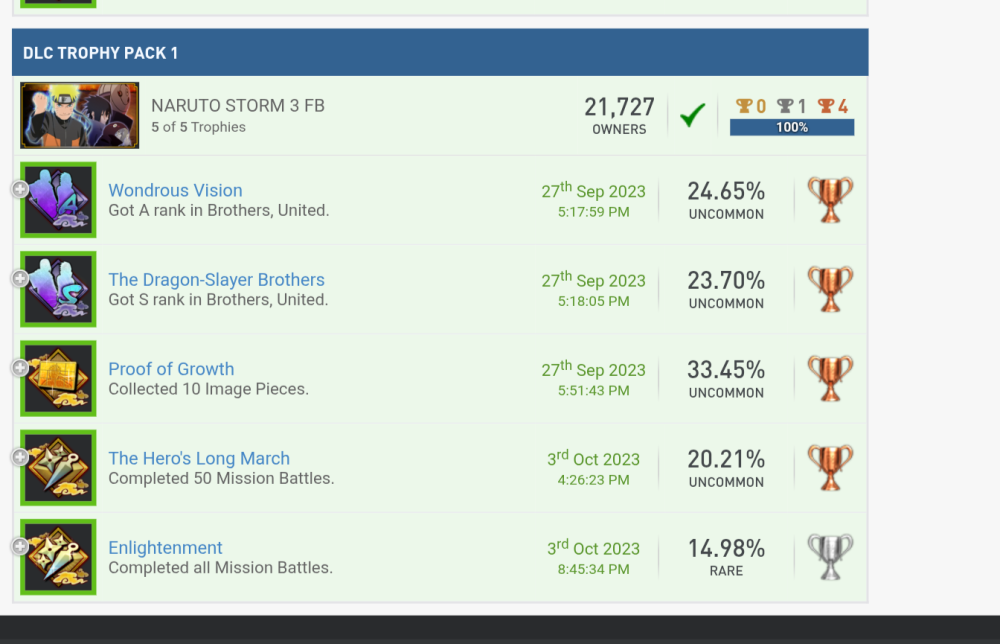The image size is (1000, 644).
Task: Expand Enlightenment with its plus button
Action: point(20,546)
